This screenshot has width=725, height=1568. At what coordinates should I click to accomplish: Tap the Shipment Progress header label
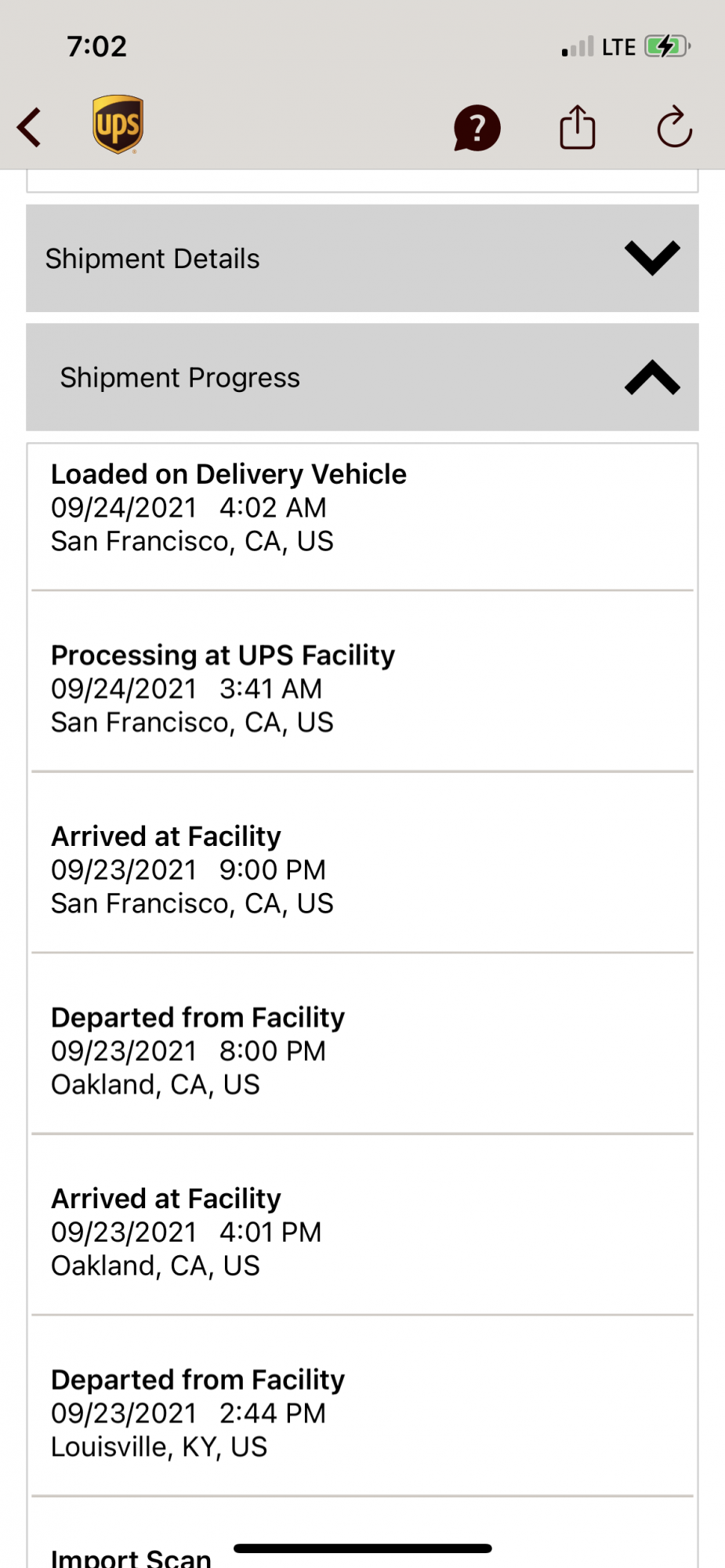coord(180,378)
